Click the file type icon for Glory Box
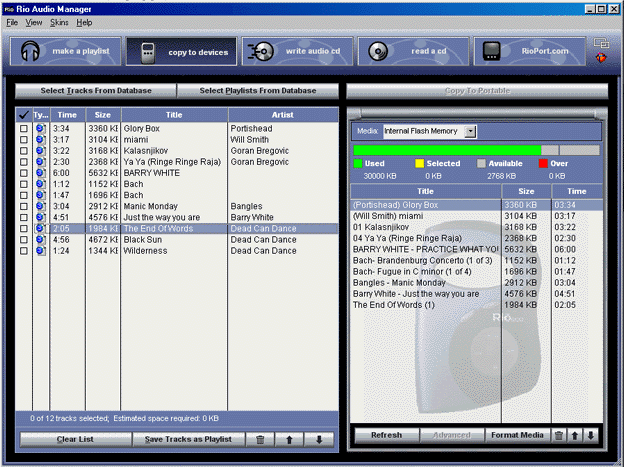 41,129
